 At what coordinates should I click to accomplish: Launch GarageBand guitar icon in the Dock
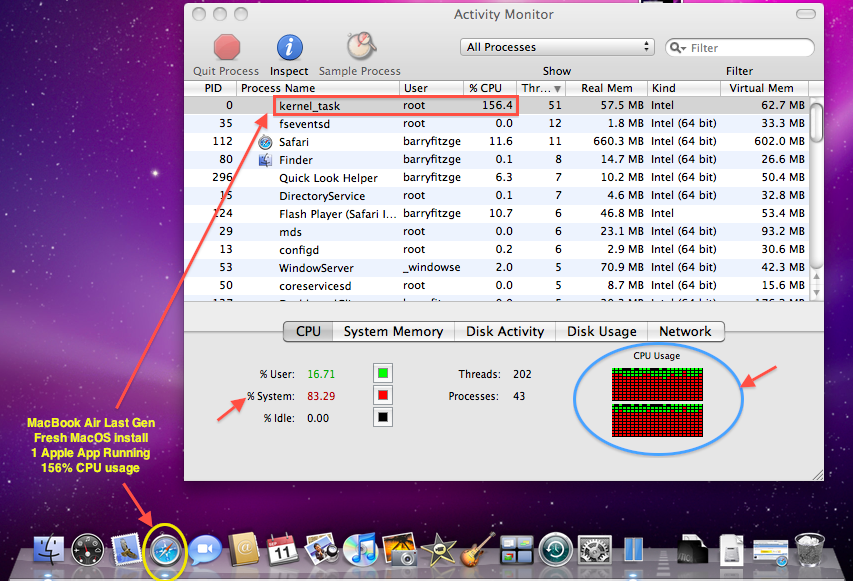pyautogui.click(x=478, y=549)
